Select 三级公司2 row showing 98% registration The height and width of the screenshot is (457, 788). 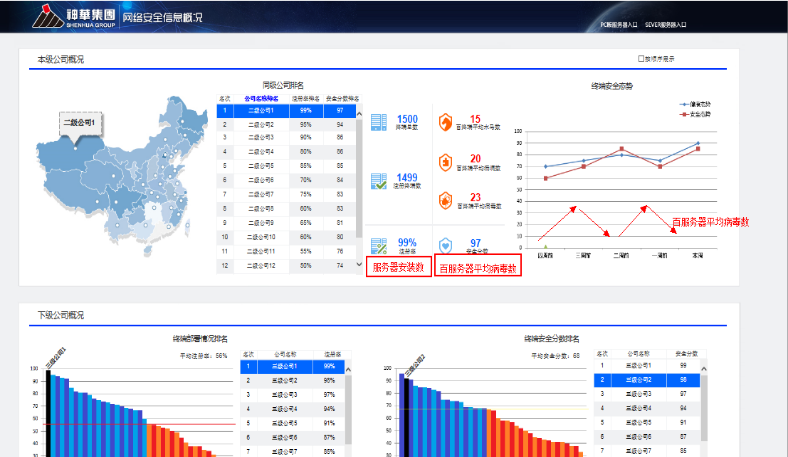coord(292,381)
